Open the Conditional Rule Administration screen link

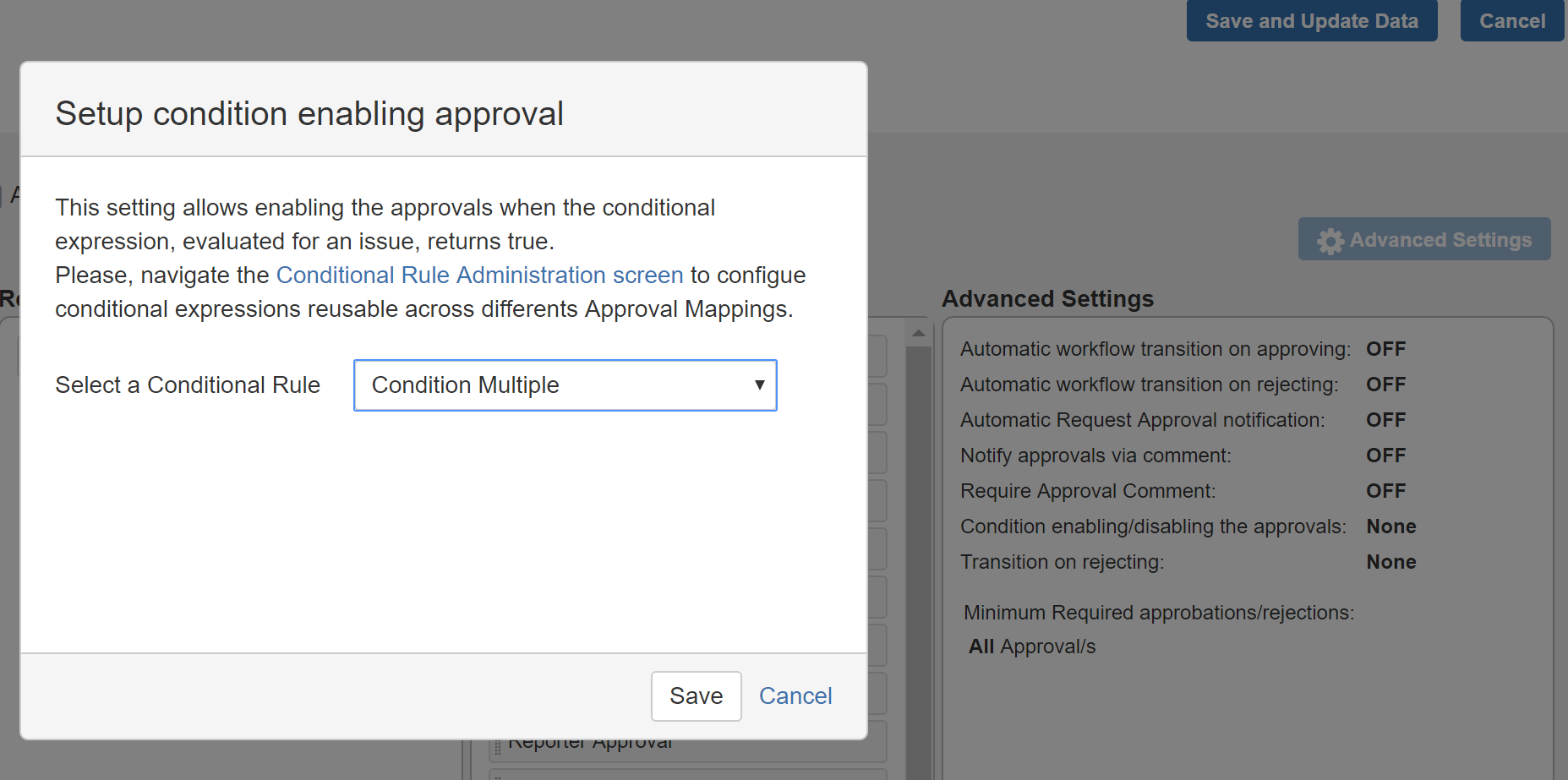coord(479,275)
